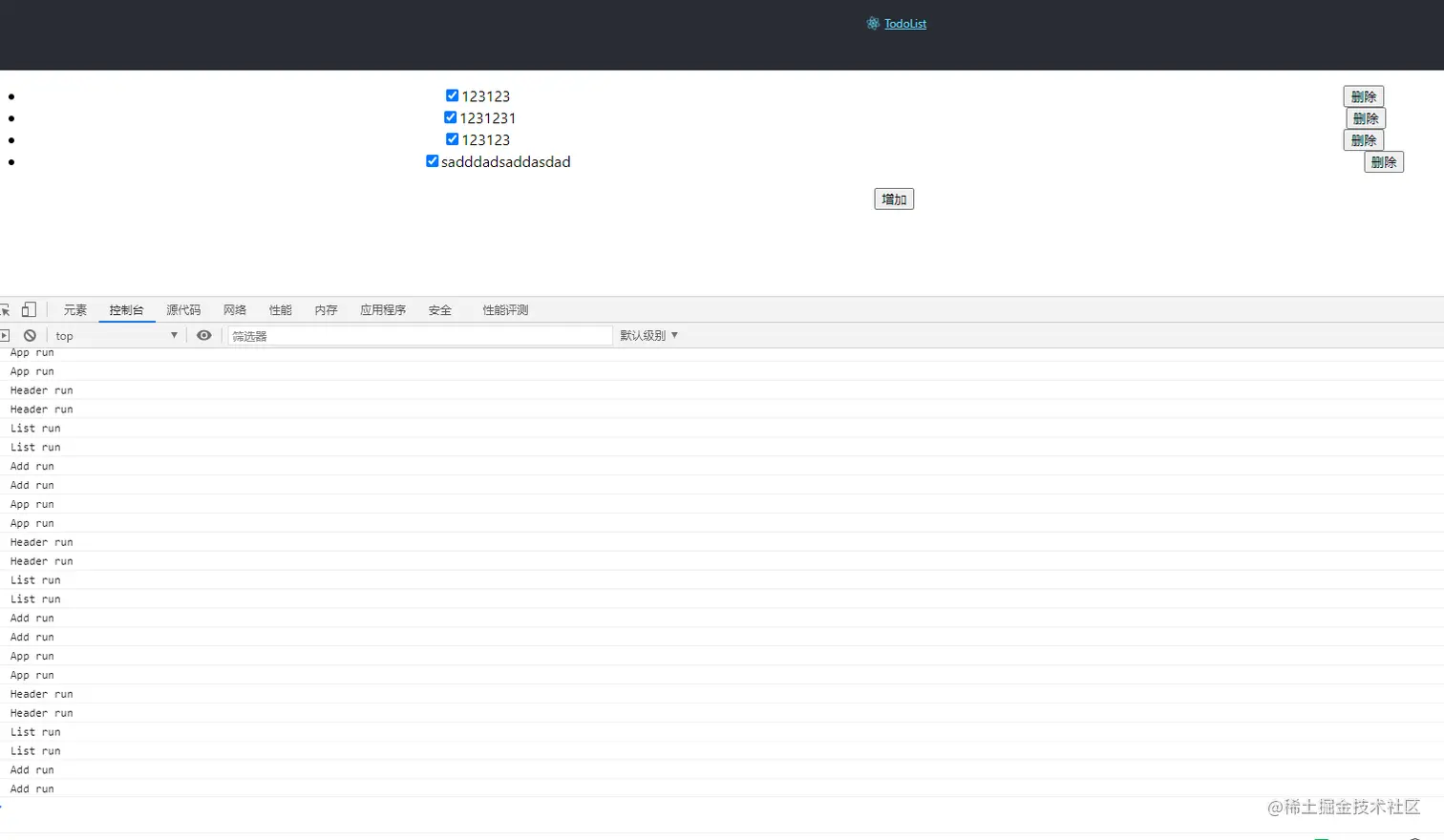1444x840 pixels.
Task: Select the 控制台 tab
Action: coord(126,310)
